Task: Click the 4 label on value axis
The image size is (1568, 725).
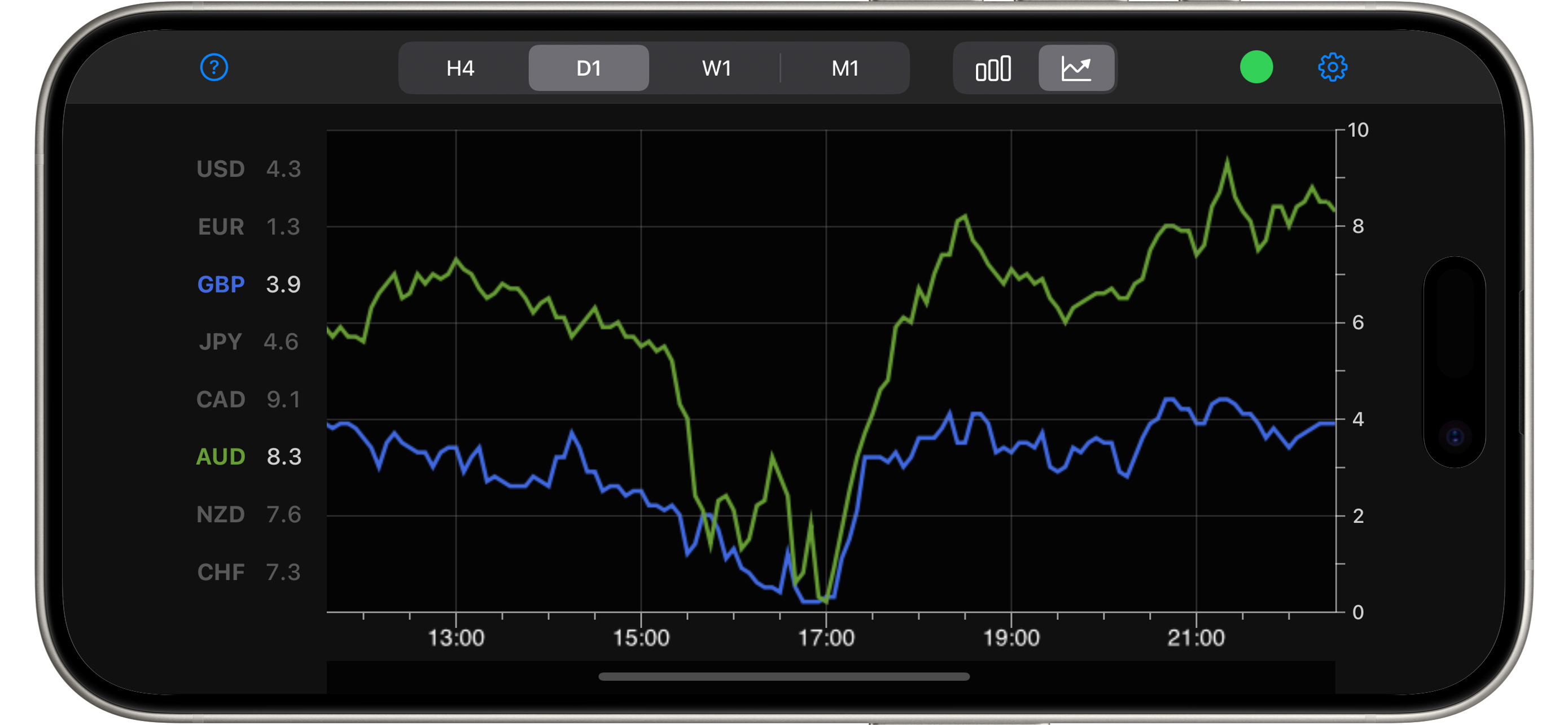Action: [x=1358, y=420]
